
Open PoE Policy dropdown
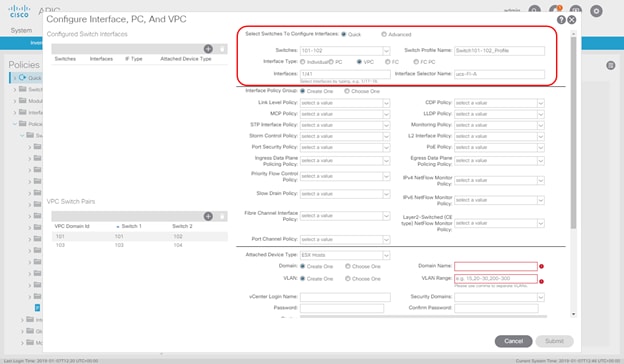[x=540, y=148]
